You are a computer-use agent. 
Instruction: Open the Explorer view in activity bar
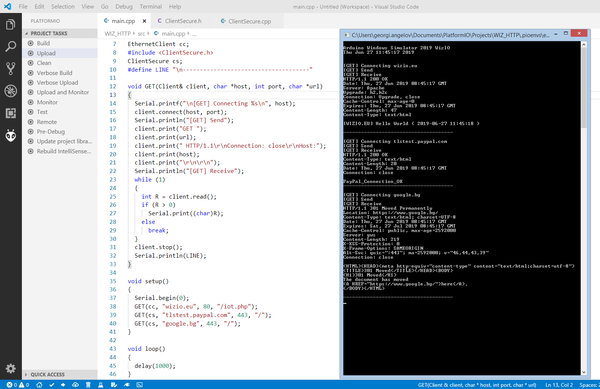(10, 25)
